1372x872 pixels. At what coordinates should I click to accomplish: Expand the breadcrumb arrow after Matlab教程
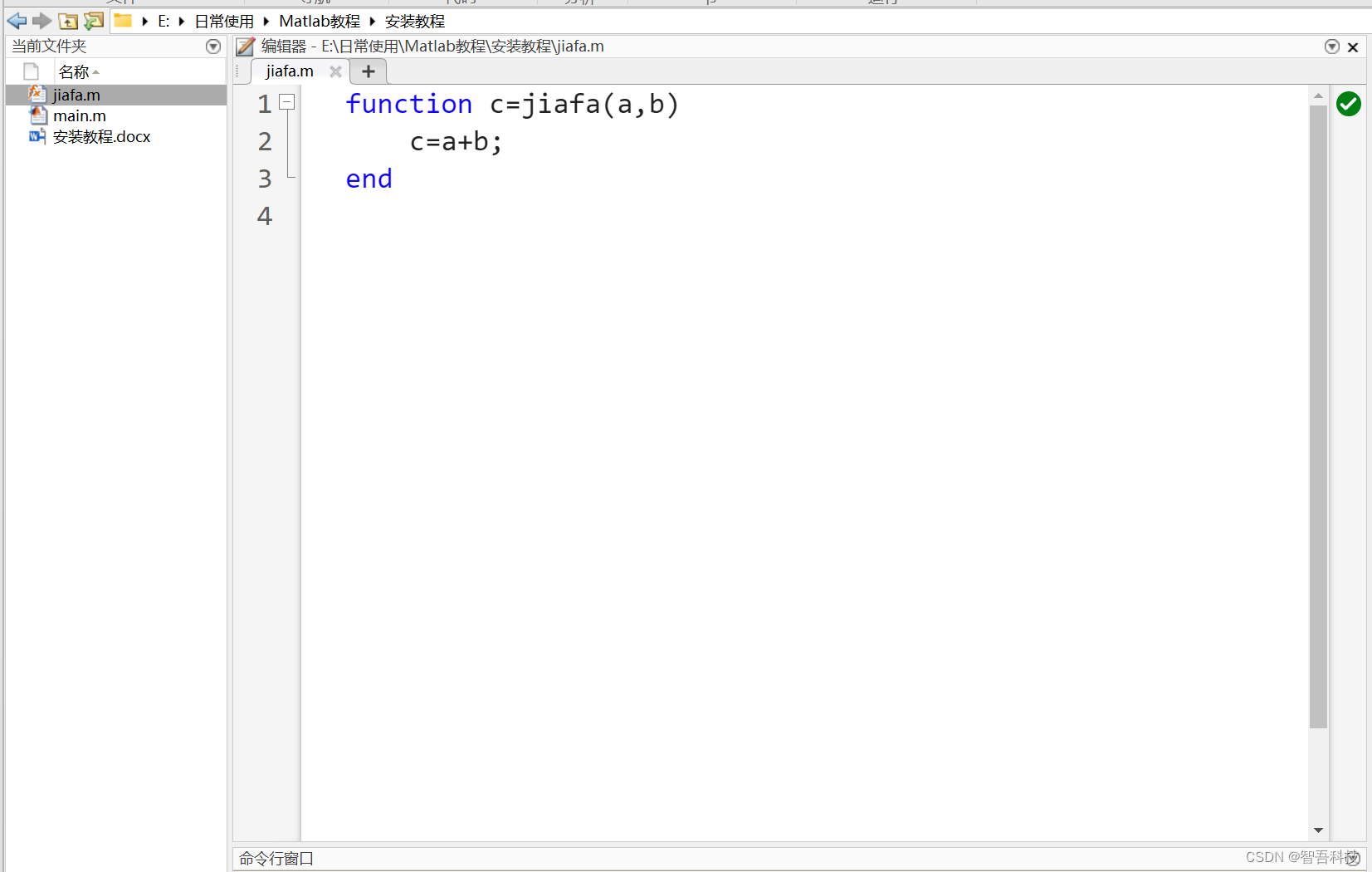(371, 21)
